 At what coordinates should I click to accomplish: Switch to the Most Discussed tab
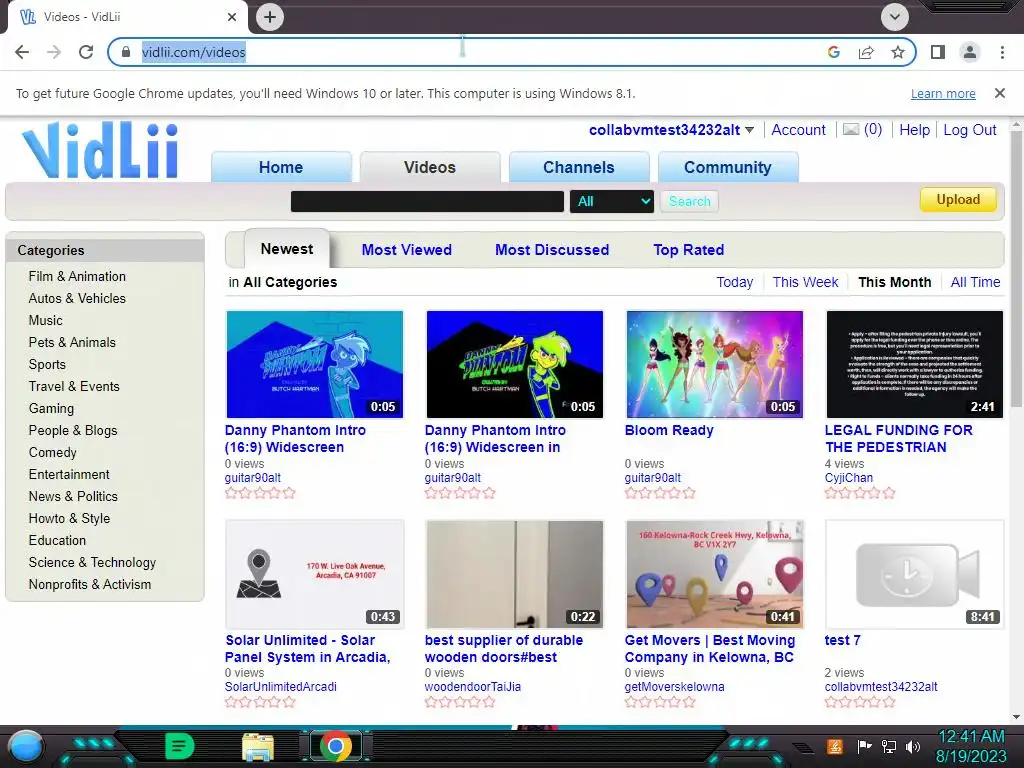[552, 249]
